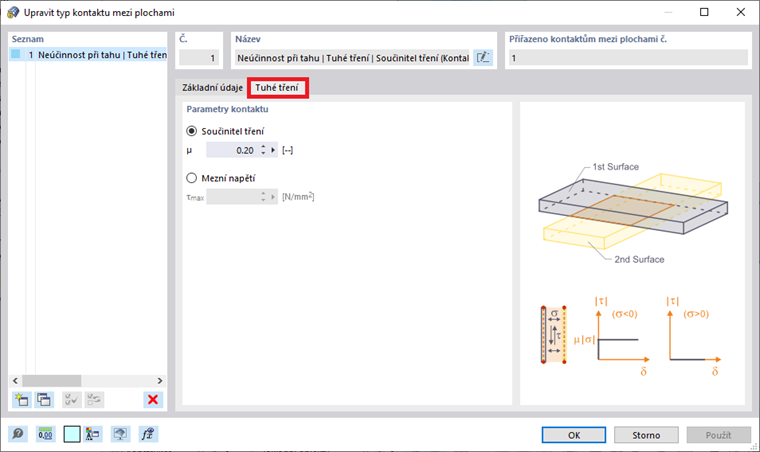Click the edit name icon

[x=483, y=58]
